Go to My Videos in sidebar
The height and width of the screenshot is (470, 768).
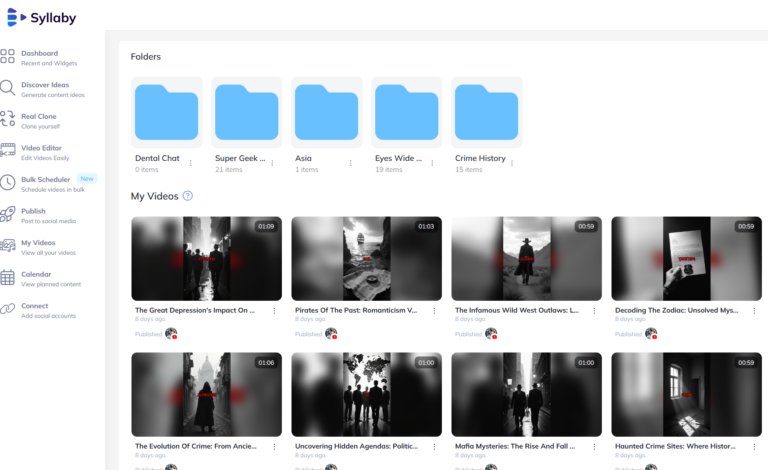coord(38,243)
